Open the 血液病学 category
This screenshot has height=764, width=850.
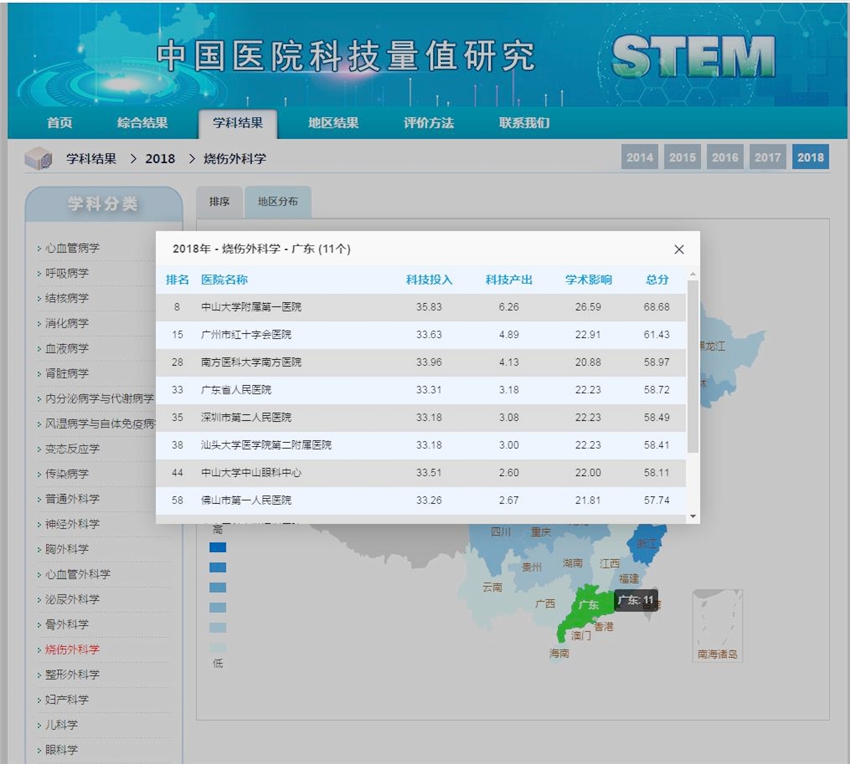67,349
